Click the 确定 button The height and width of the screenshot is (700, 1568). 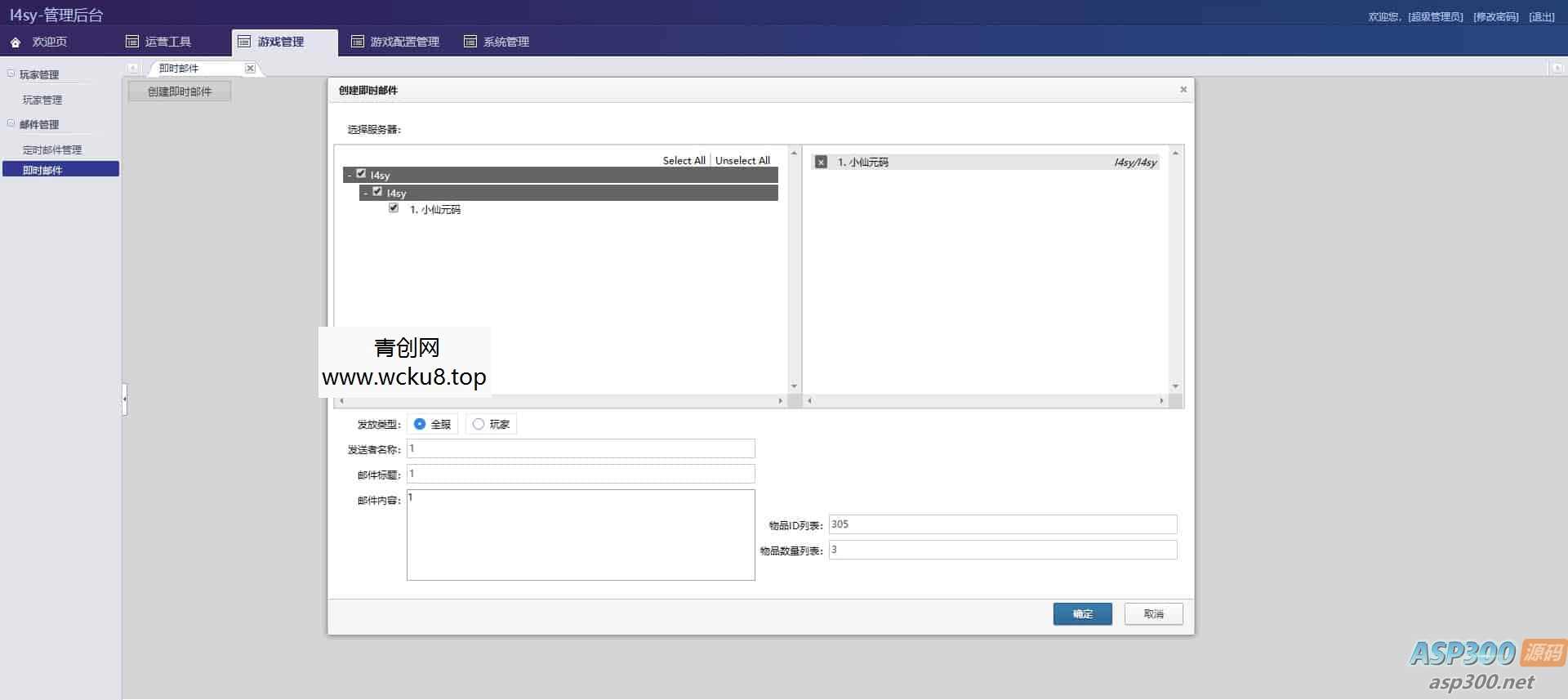[1082, 614]
